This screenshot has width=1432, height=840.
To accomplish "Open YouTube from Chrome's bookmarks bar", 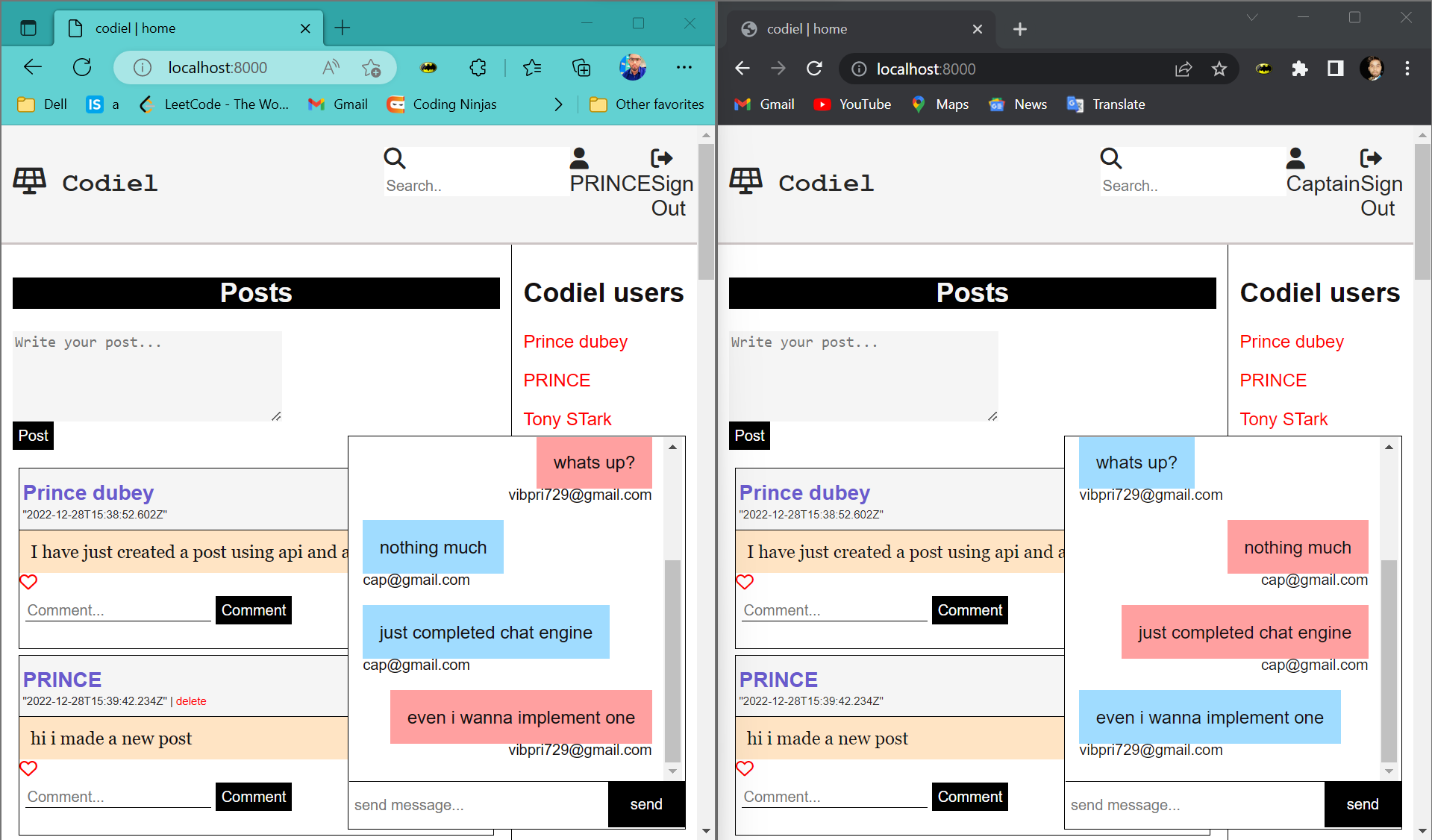I will pyautogui.click(x=851, y=104).
